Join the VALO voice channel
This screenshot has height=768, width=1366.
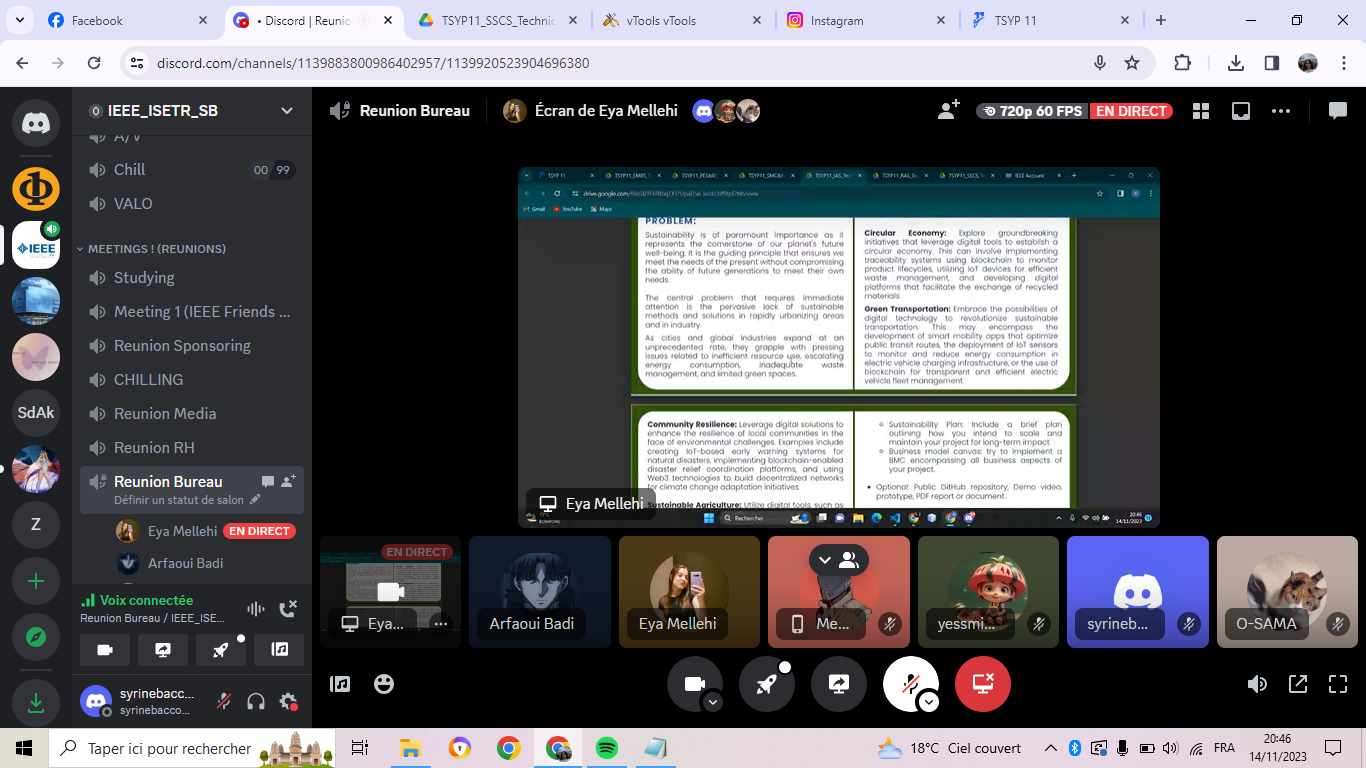point(192,204)
